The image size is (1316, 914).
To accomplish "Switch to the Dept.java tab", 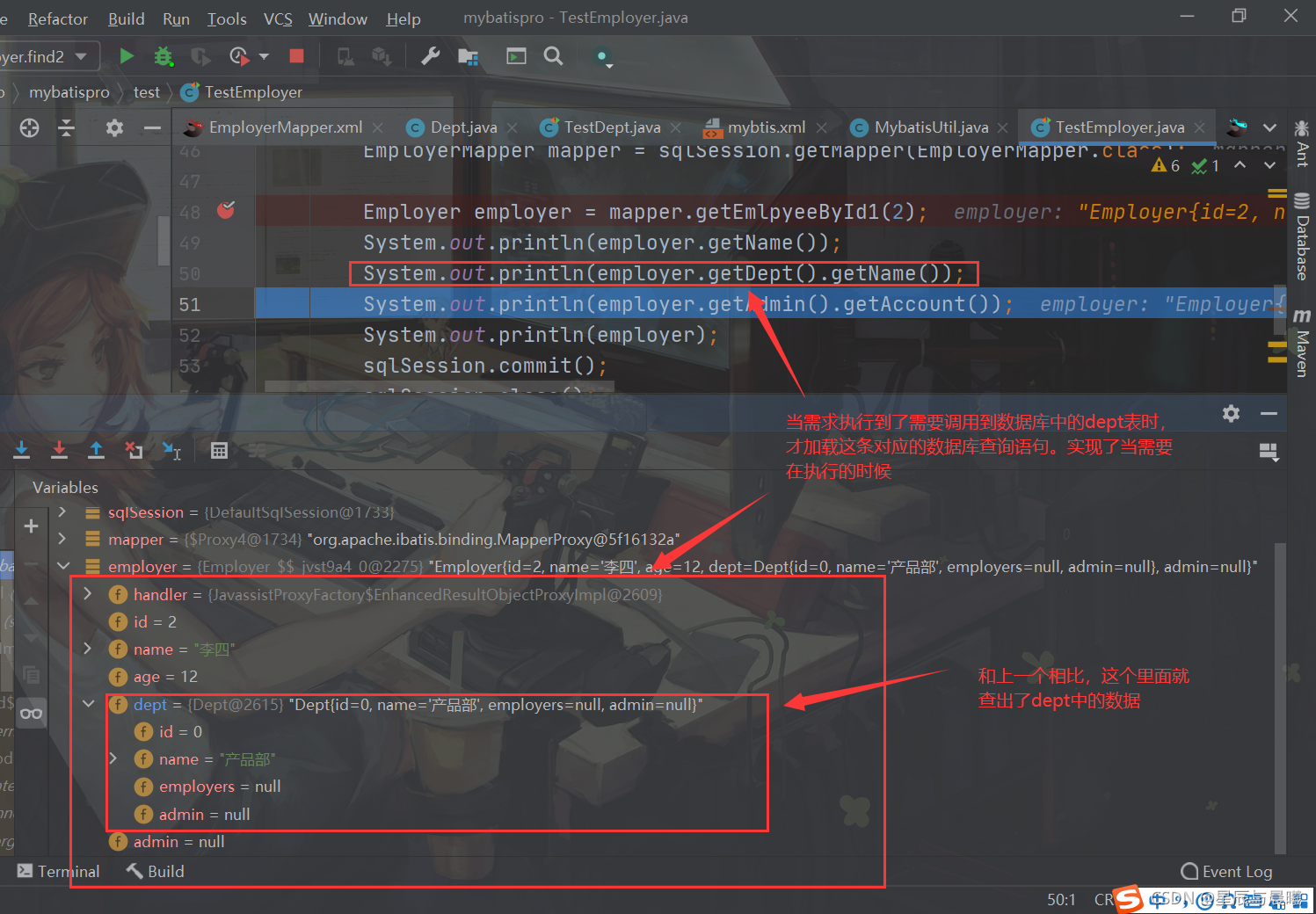I will pos(463,127).
